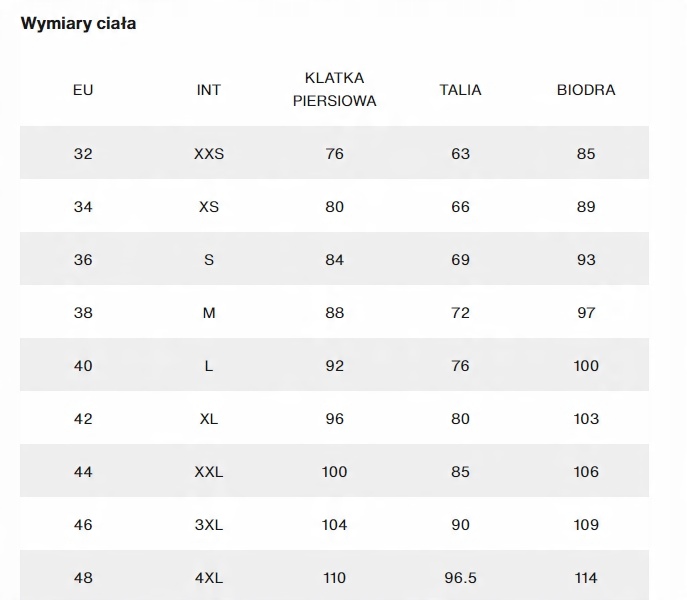
Task: Click the XL size cell
Action: click(209, 419)
